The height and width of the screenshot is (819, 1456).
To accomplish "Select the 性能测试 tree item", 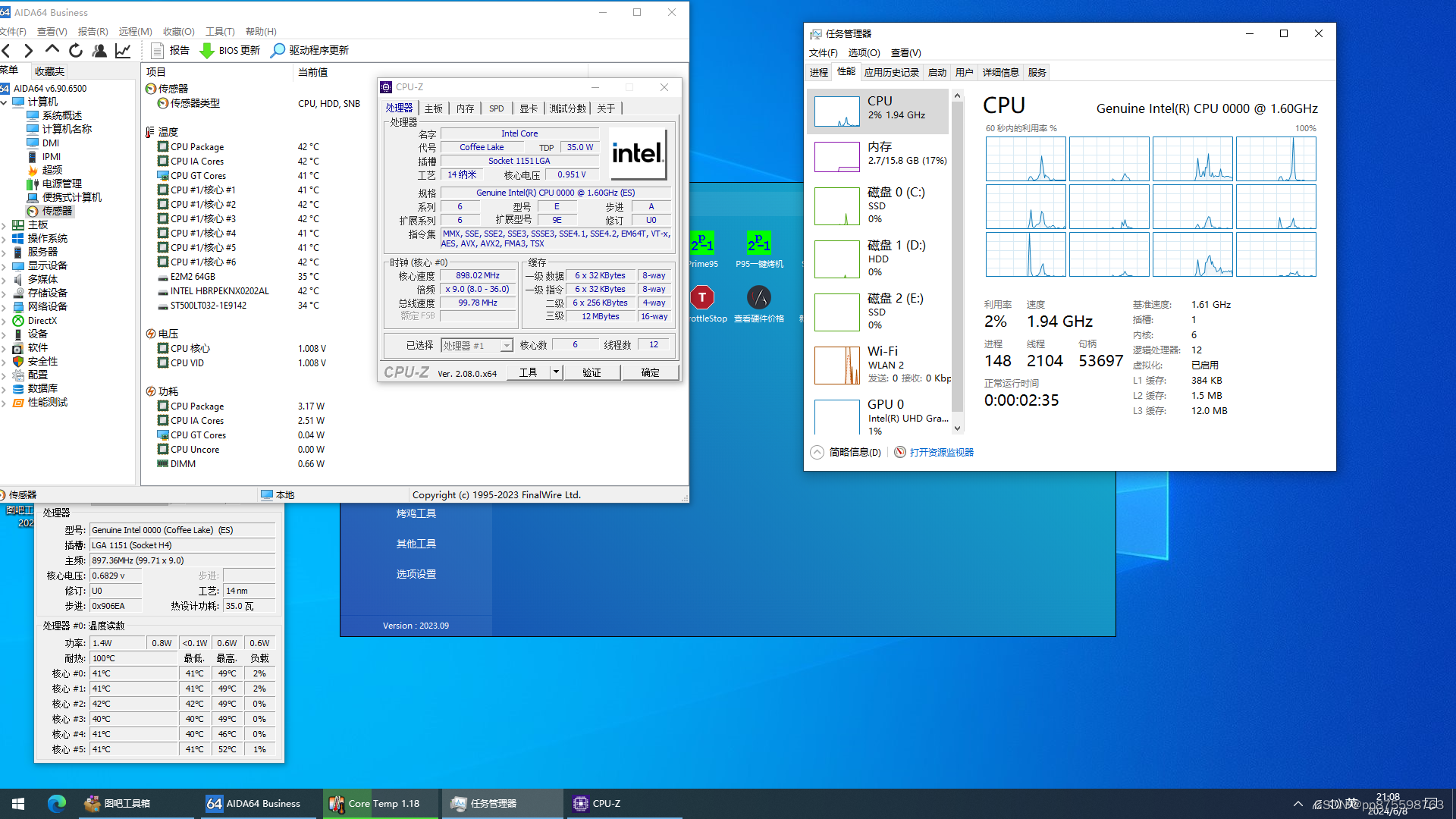I will click(40, 402).
